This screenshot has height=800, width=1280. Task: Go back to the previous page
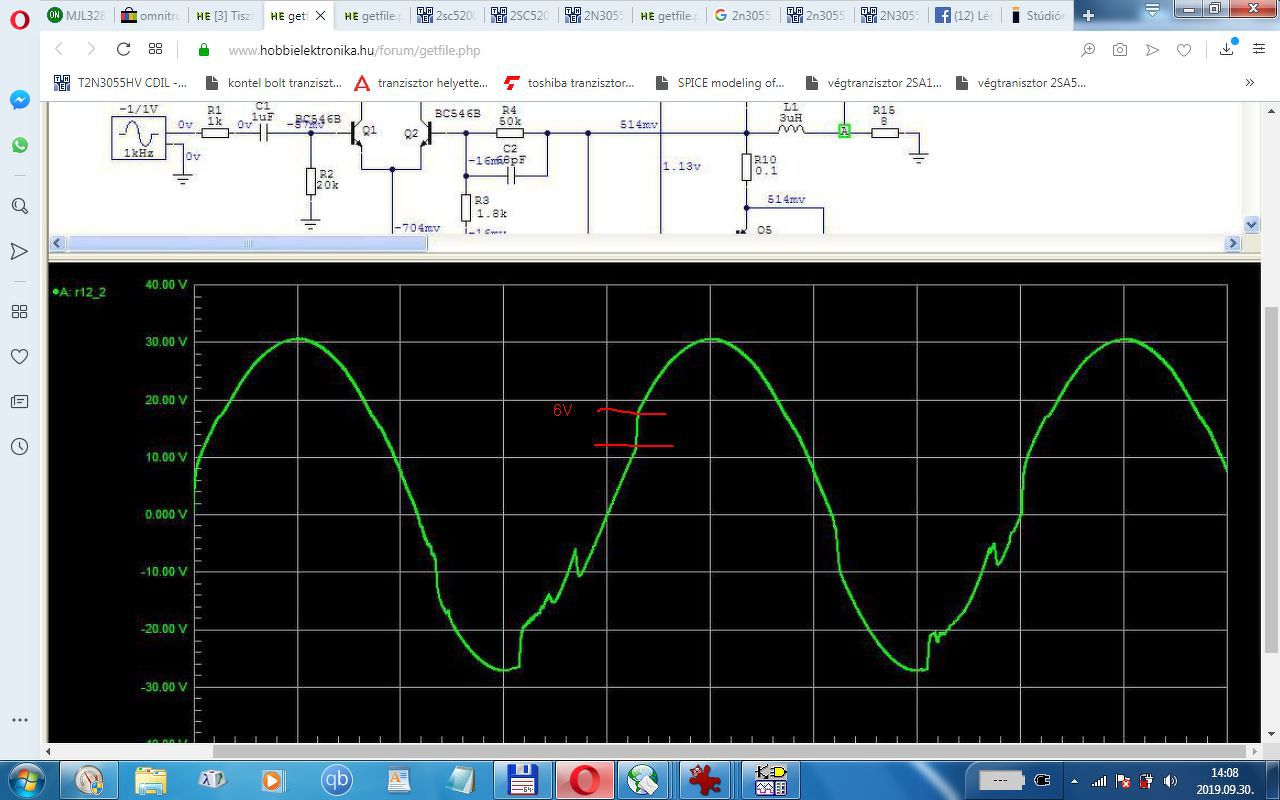pos(59,49)
